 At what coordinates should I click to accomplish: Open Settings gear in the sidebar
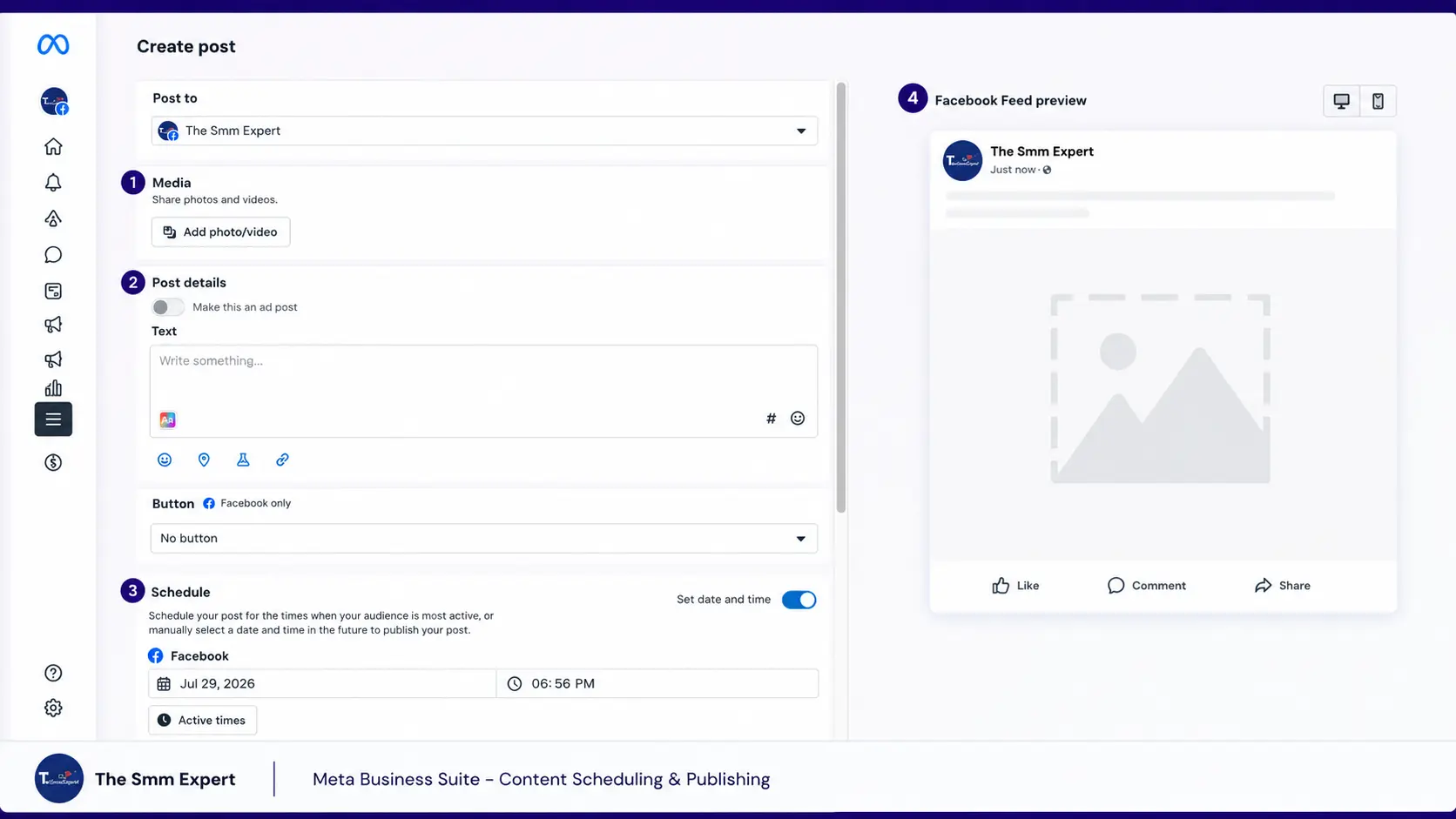pos(53,708)
